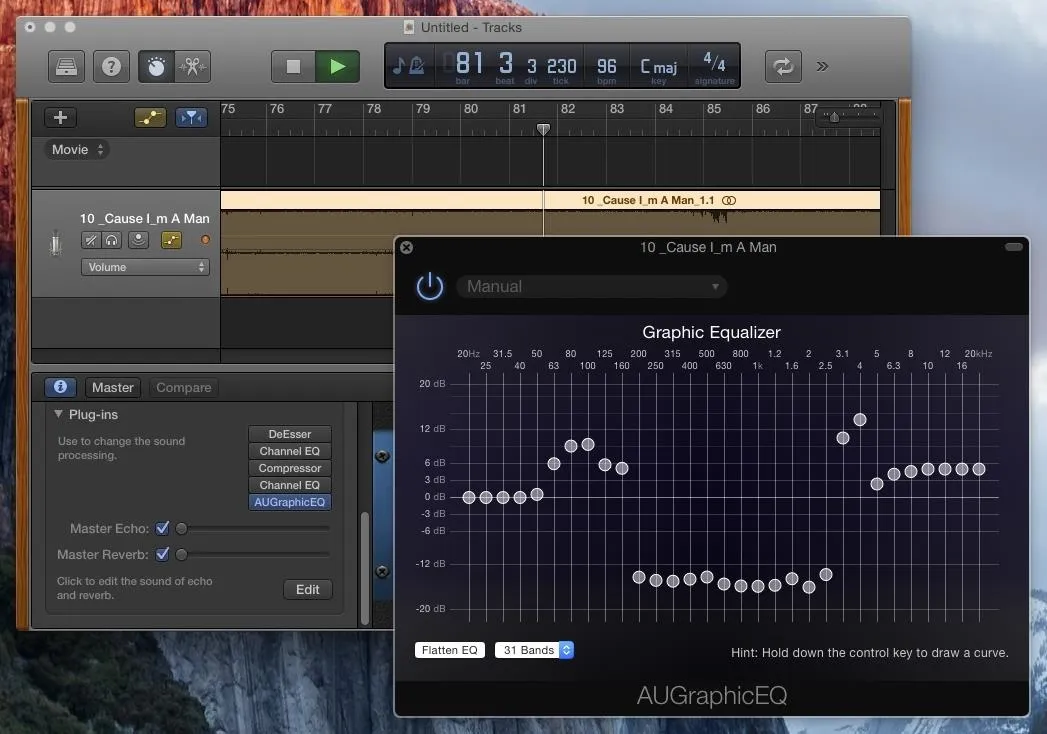
Task: Open the Library panel icon
Action: click(x=66, y=66)
